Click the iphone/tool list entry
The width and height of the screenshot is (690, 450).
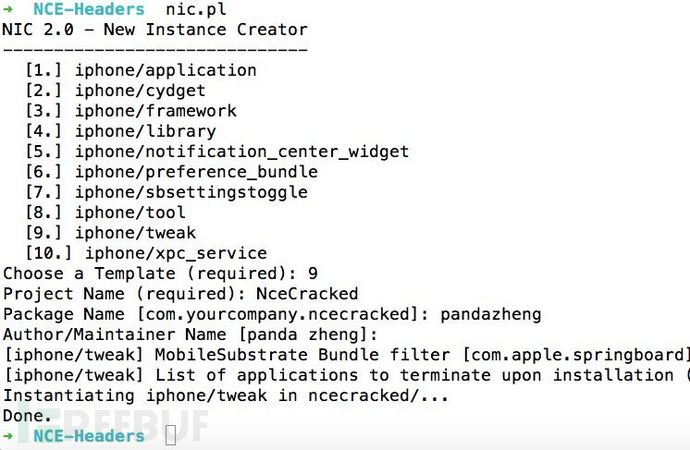[x=105, y=212]
